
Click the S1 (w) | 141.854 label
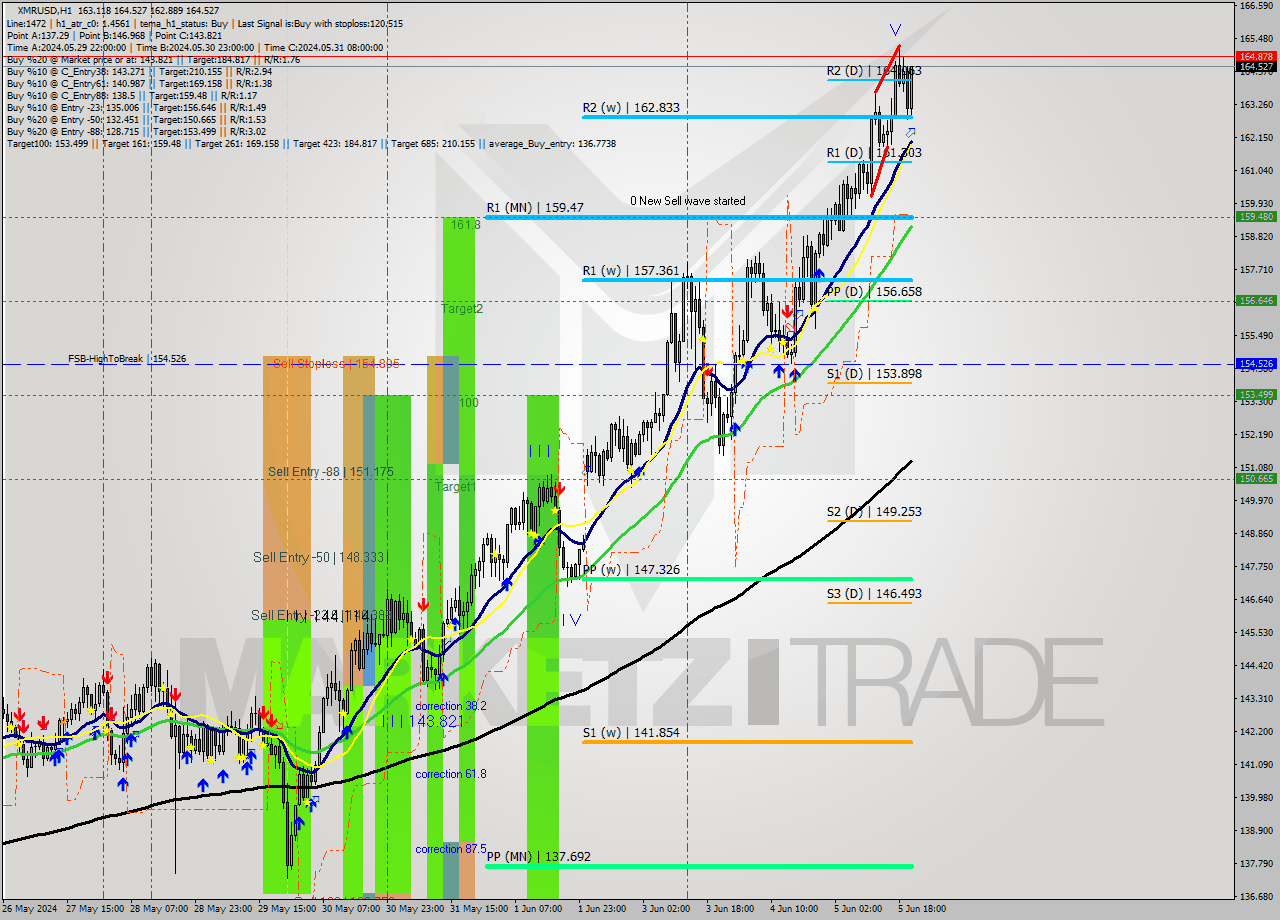[x=631, y=733]
